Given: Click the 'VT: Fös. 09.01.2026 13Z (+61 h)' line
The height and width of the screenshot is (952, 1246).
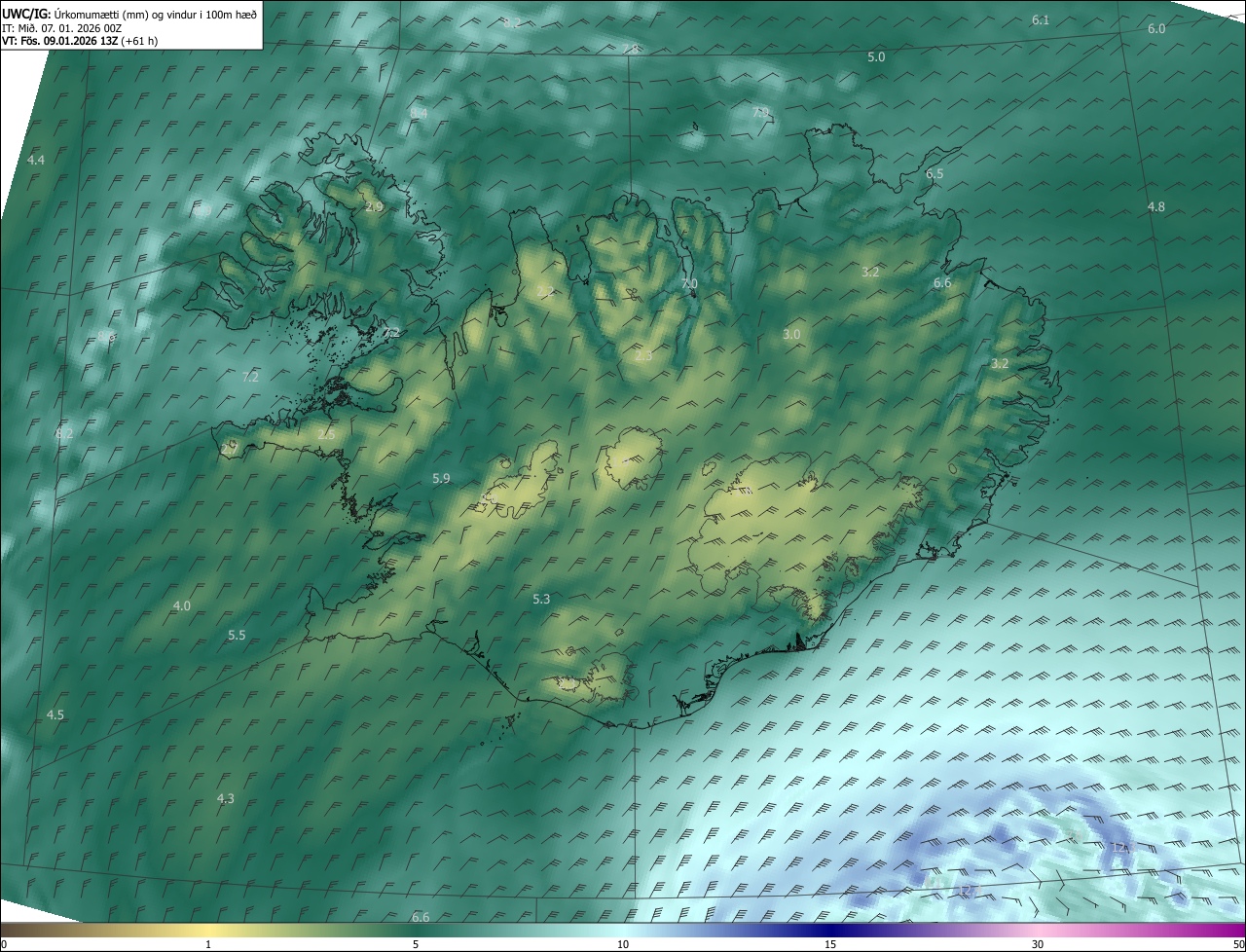Looking at the screenshot, I should [80, 41].
